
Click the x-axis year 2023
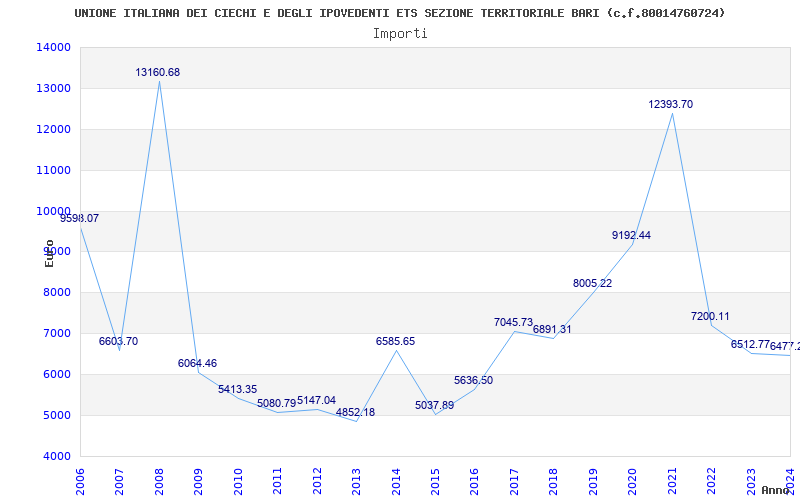tap(751, 482)
